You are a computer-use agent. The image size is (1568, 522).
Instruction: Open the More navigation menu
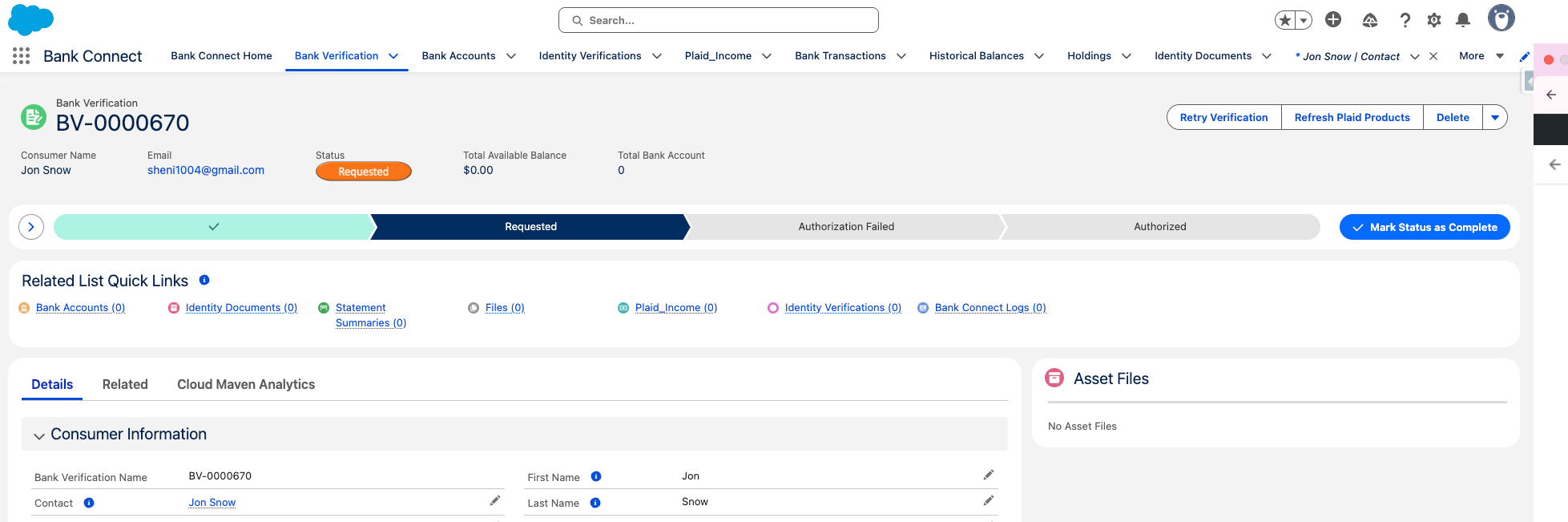1481,56
